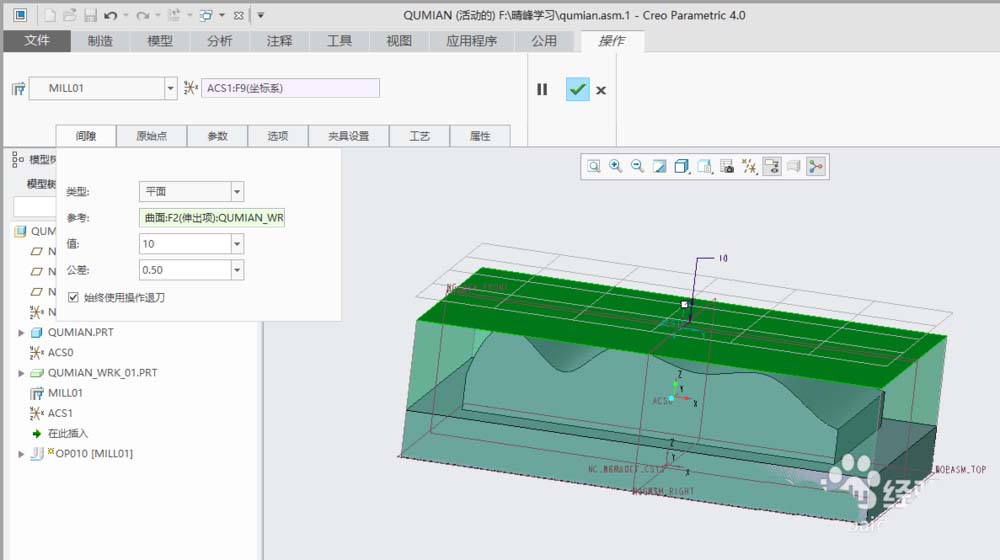Open the 原始点 dashboard tab
Image resolution: width=1000 pixels, height=560 pixels.
point(152,136)
